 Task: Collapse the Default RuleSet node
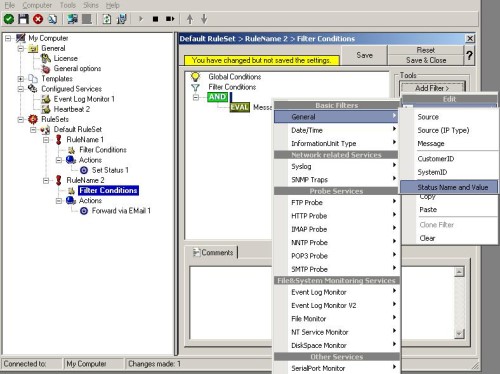point(33,130)
